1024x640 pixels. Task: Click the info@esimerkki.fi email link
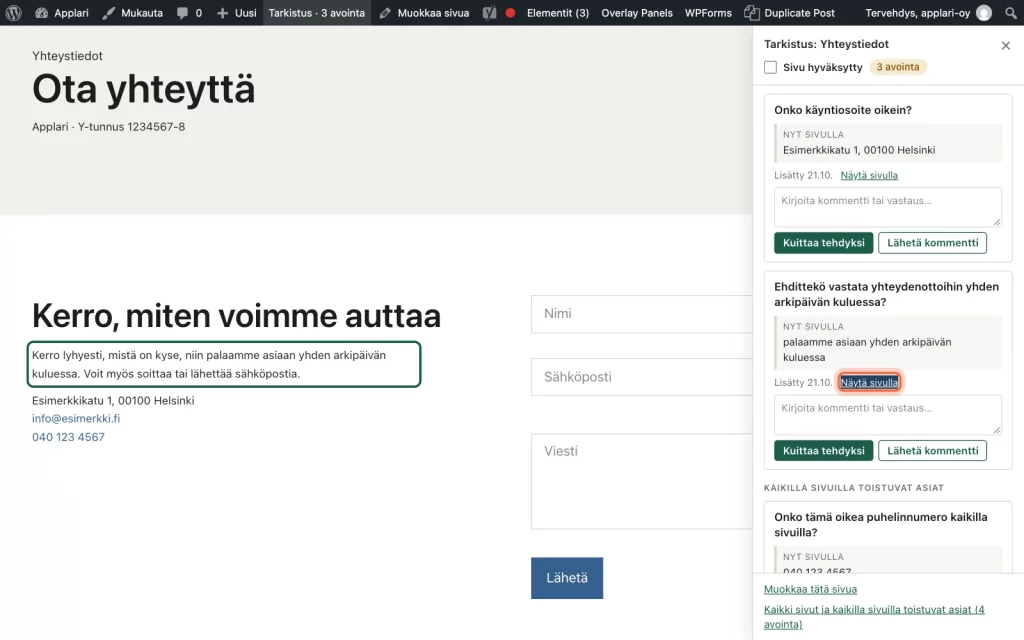pos(76,419)
